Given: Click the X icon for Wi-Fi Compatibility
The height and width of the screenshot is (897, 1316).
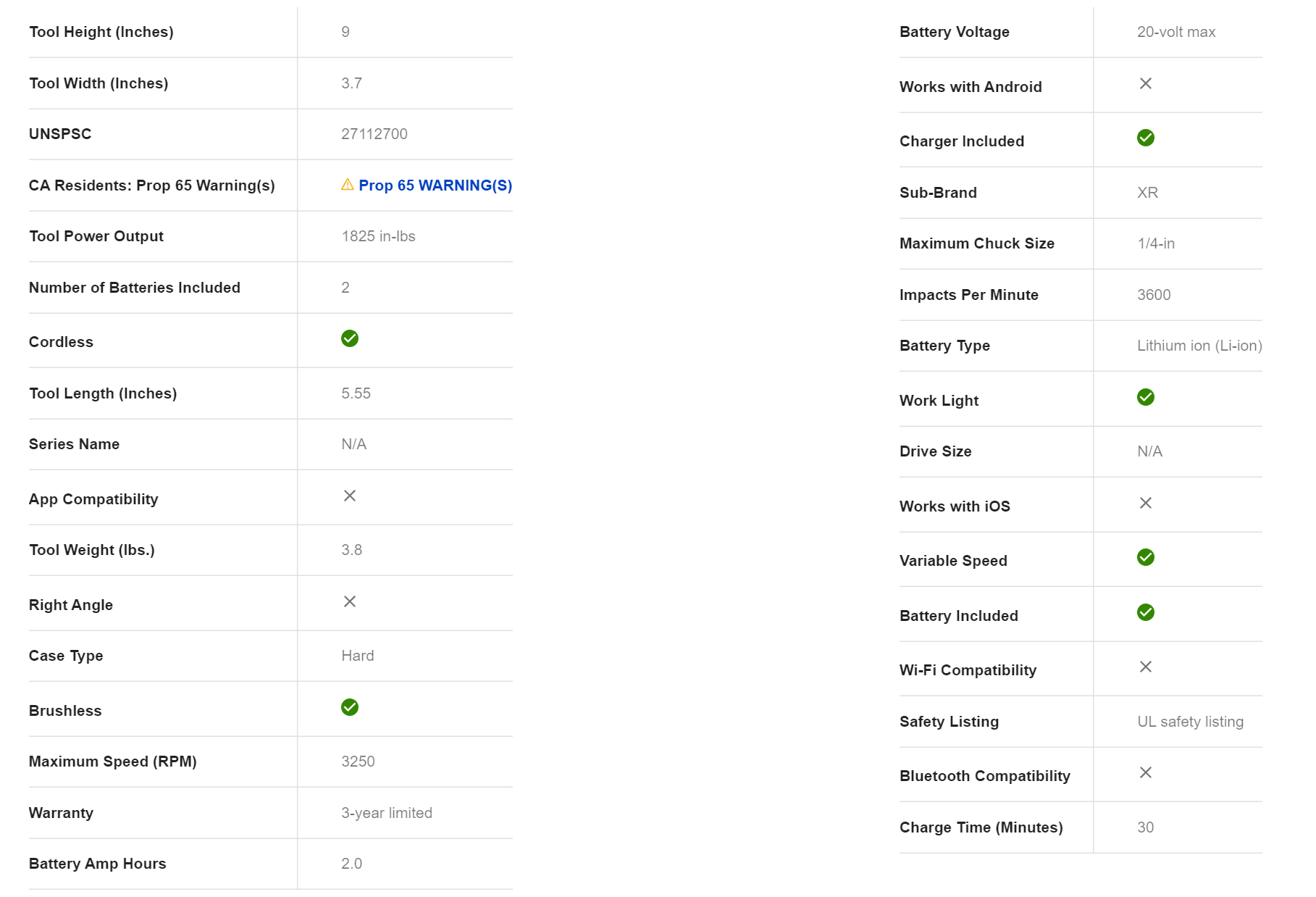Looking at the screenshot, I should 1146,667.
